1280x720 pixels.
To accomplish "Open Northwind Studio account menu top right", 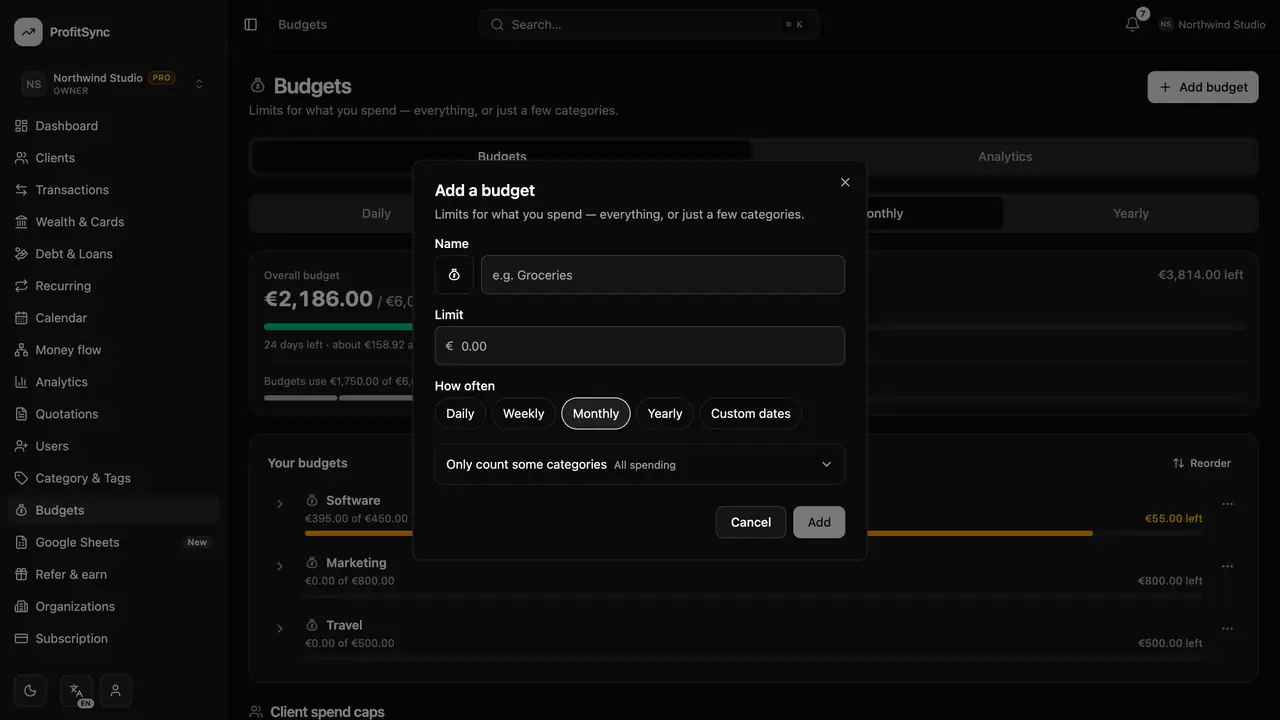I will 1212,24.
